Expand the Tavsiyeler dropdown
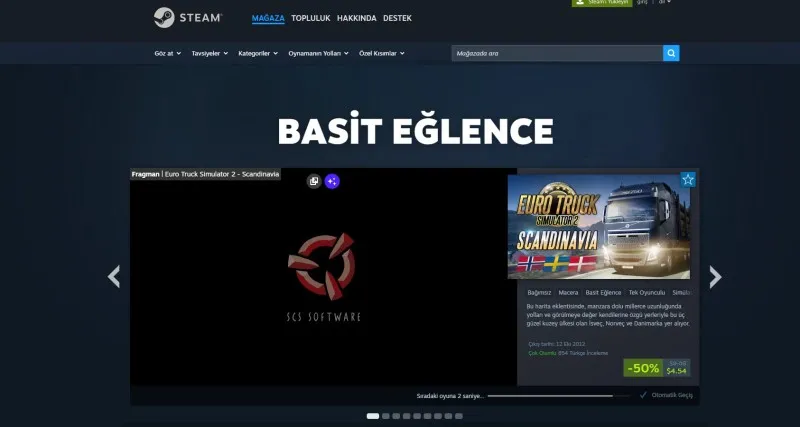The height and width of the screenshot is (427, 800). (210, 53)
